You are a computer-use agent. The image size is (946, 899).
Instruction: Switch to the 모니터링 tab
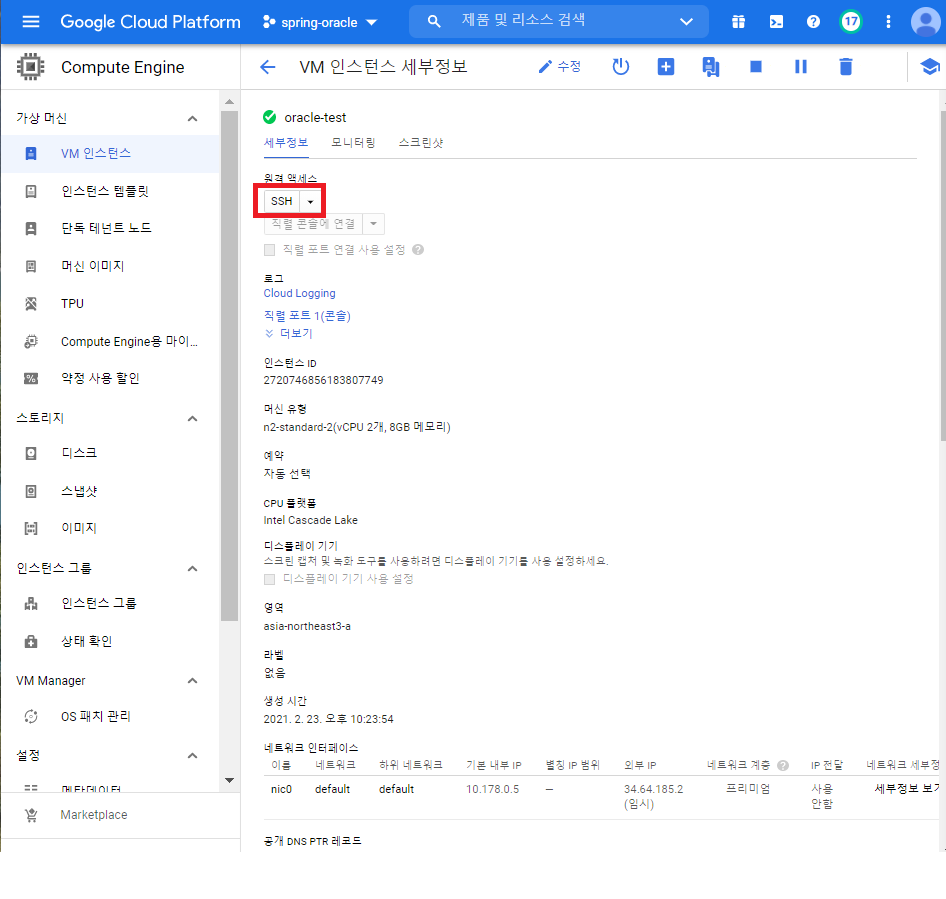353,143
